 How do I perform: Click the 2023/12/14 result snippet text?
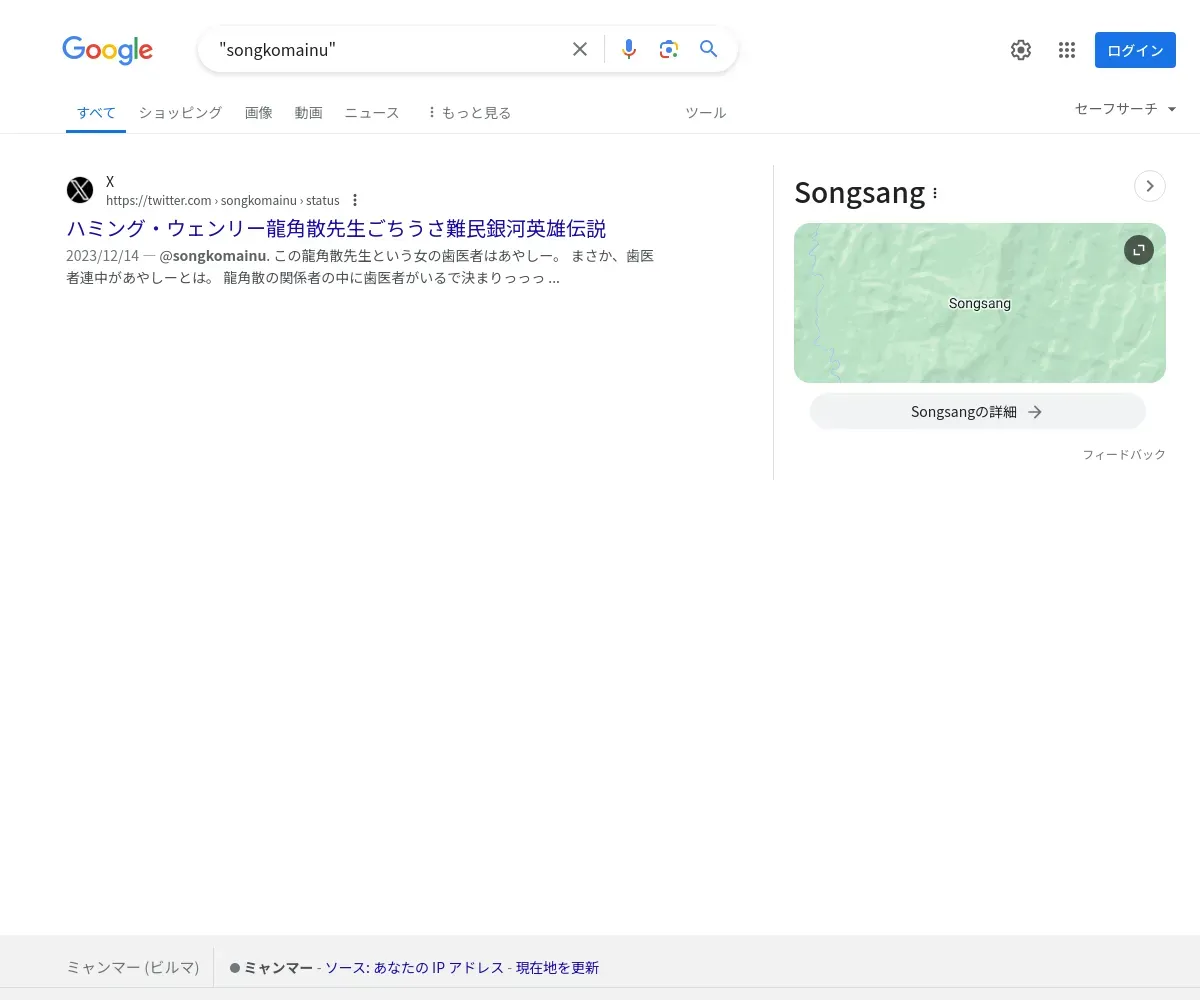[360, 267]
